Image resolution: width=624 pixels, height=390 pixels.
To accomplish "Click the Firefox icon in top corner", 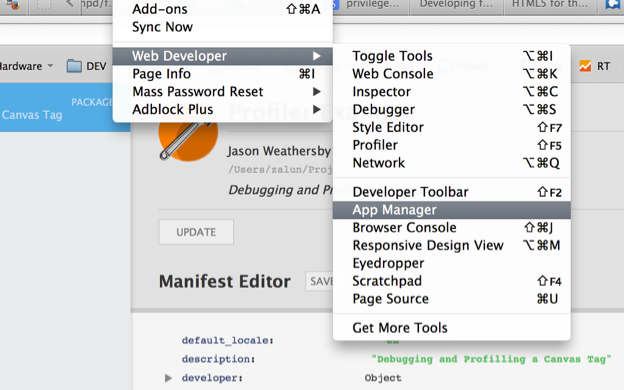I will point(13,5).
